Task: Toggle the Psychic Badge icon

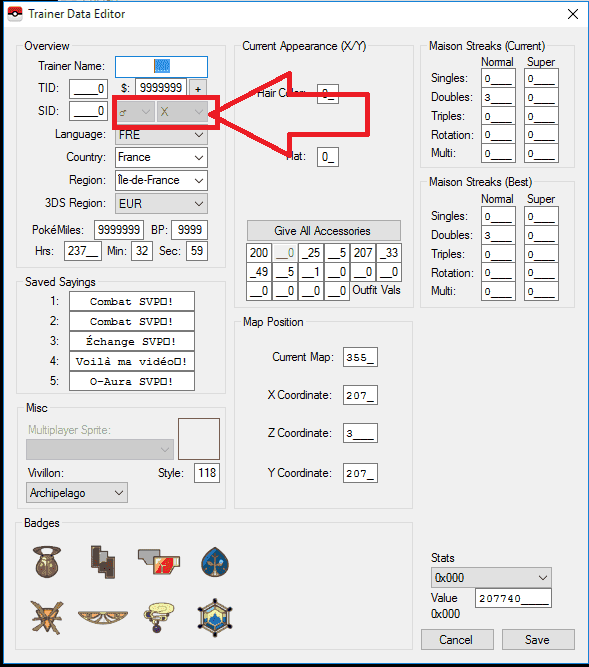Action: 159,617
